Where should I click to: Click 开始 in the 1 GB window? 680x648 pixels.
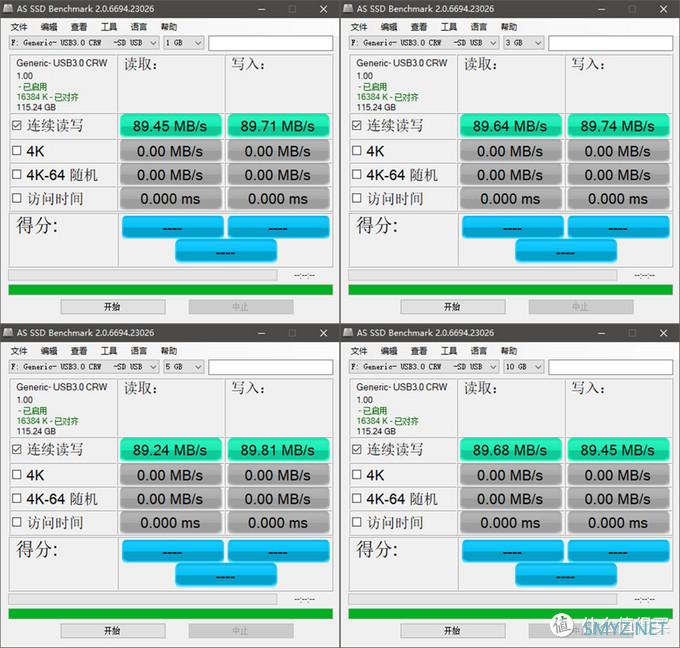113,307
